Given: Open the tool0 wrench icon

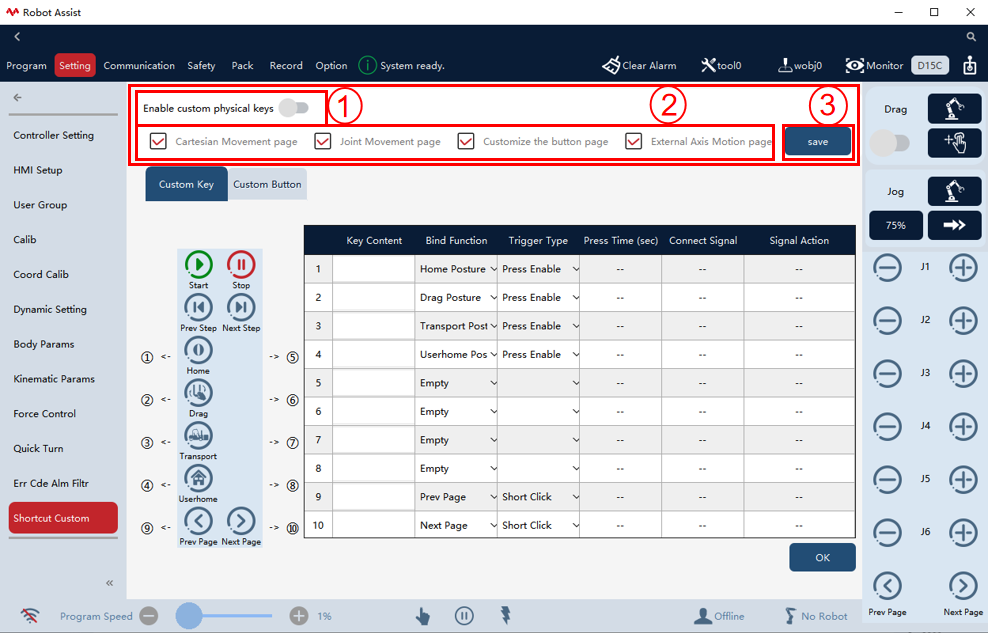Looking at the screenshot, I should click(x=708, y=65).
